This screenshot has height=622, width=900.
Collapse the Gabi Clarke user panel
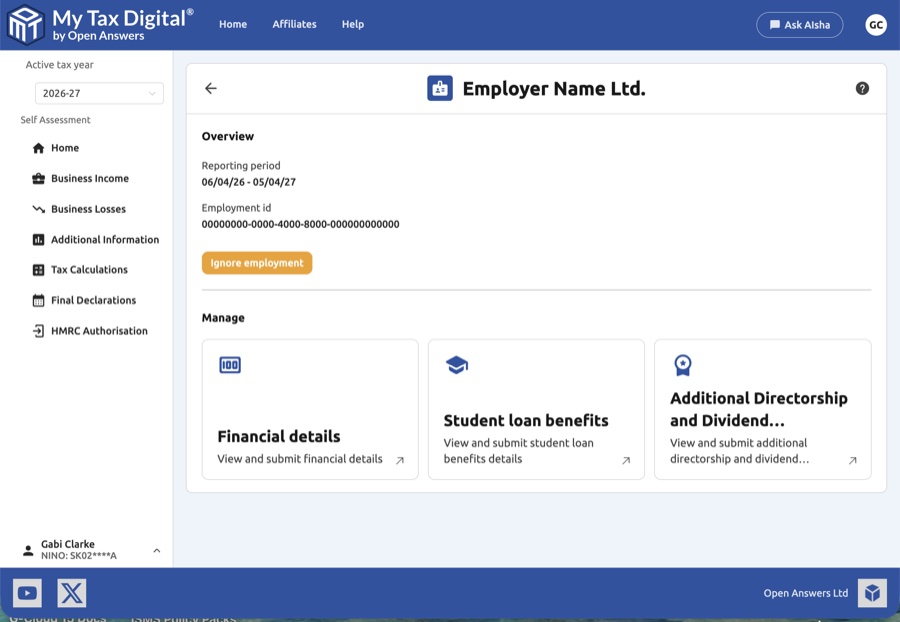coord(156,550)
